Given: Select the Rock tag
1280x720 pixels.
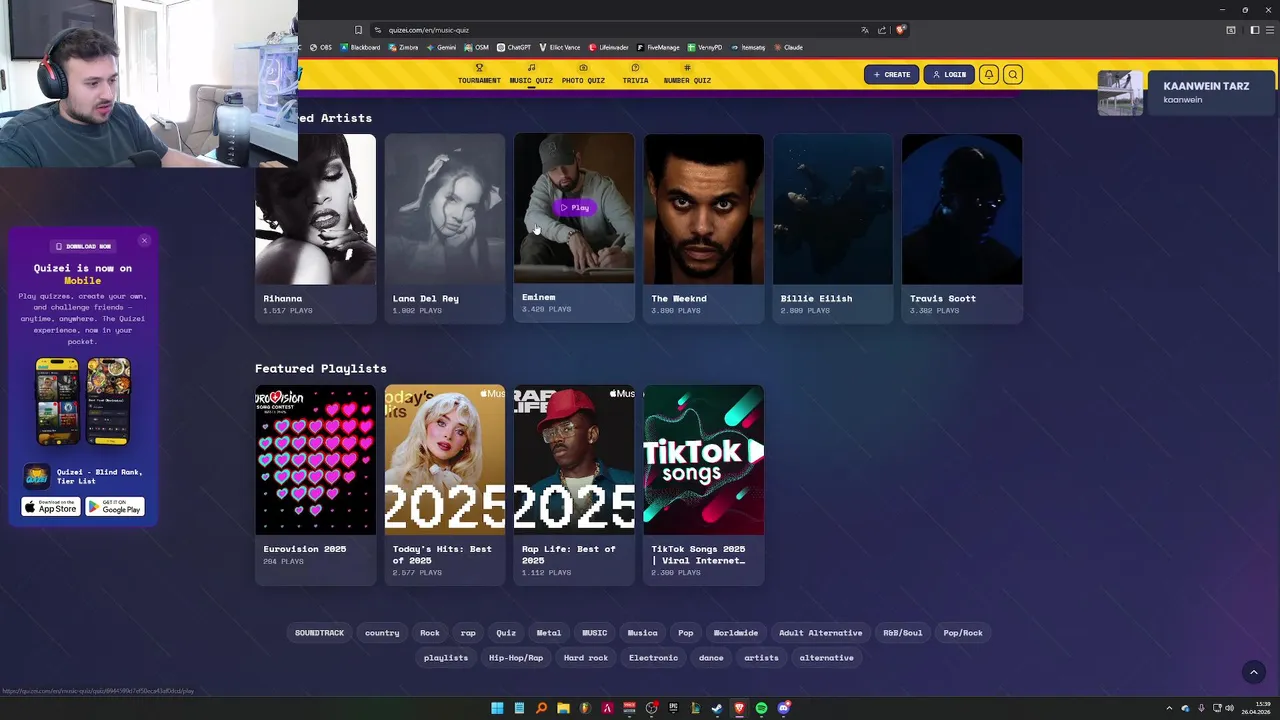Looking at the screenshot, I should (430, 633).
